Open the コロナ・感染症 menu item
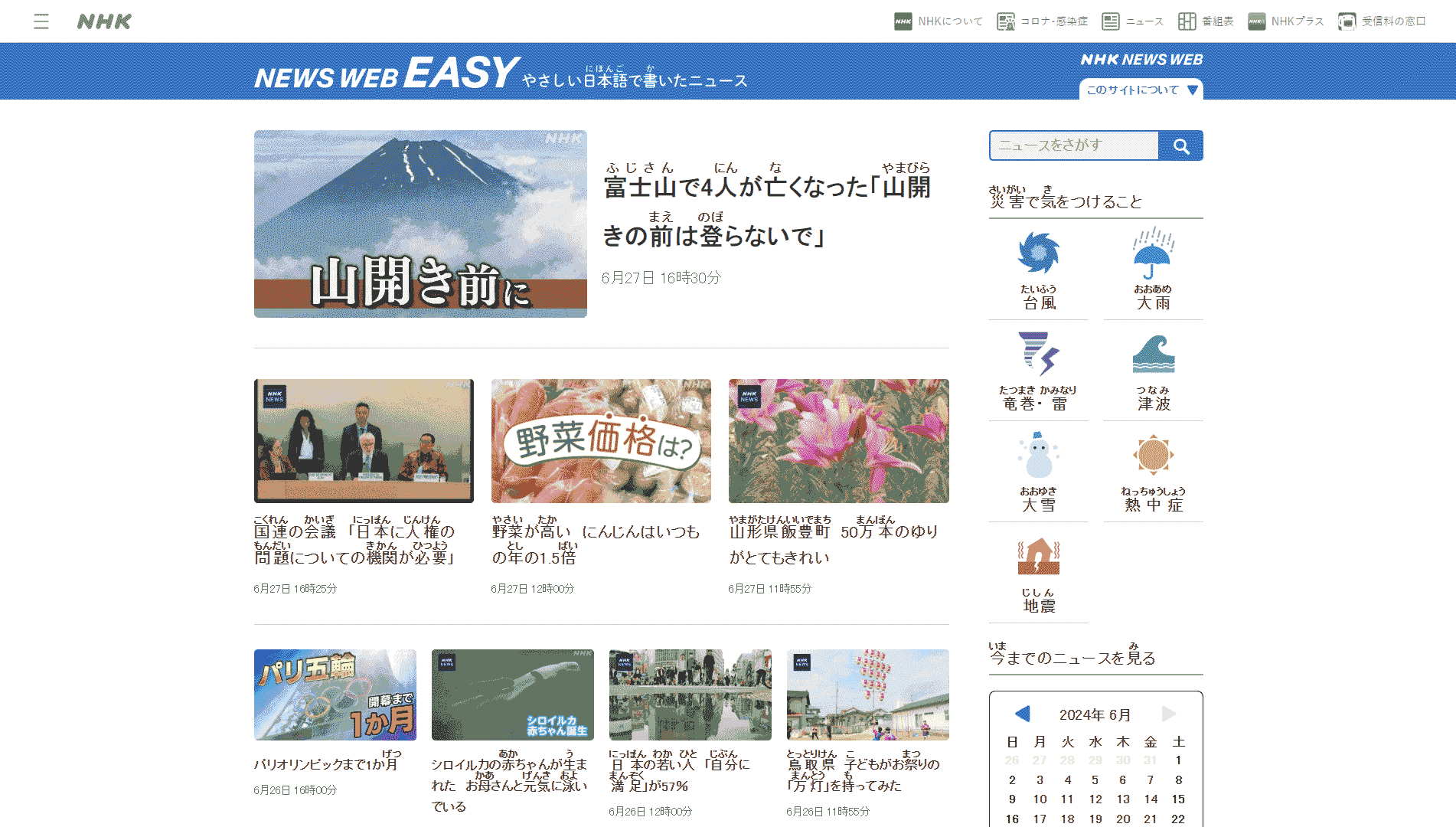Viewport: 1456px width, 827px height. tap(1042, 21)
